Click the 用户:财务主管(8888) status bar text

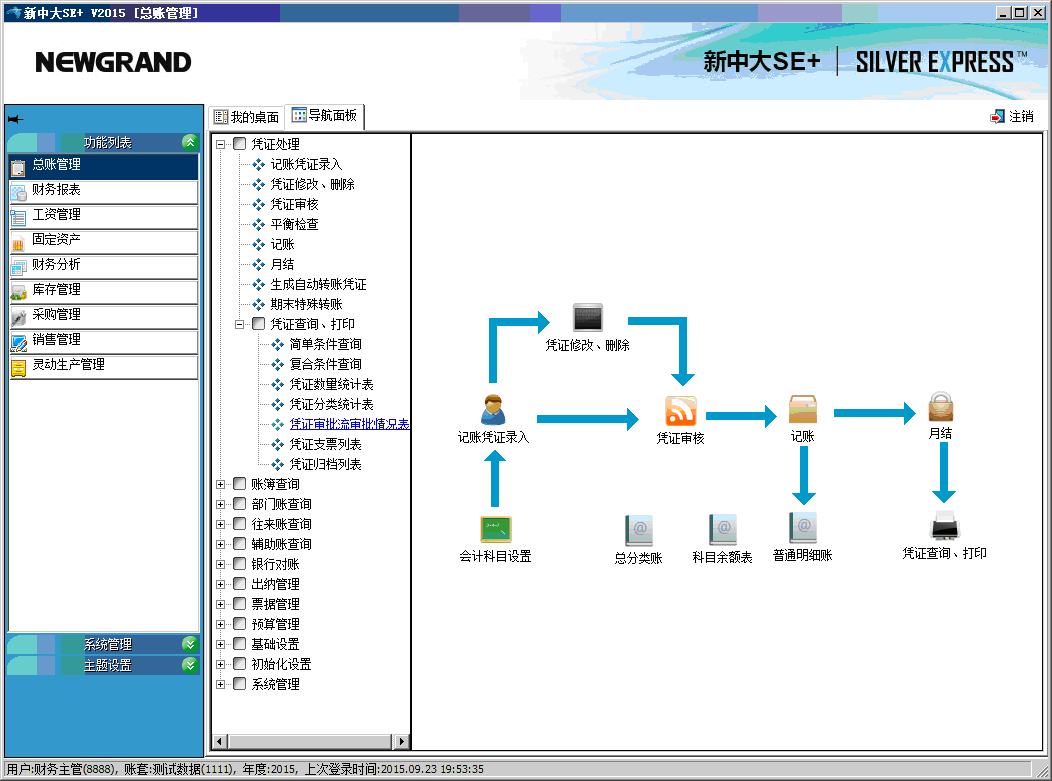pos(61,769)
